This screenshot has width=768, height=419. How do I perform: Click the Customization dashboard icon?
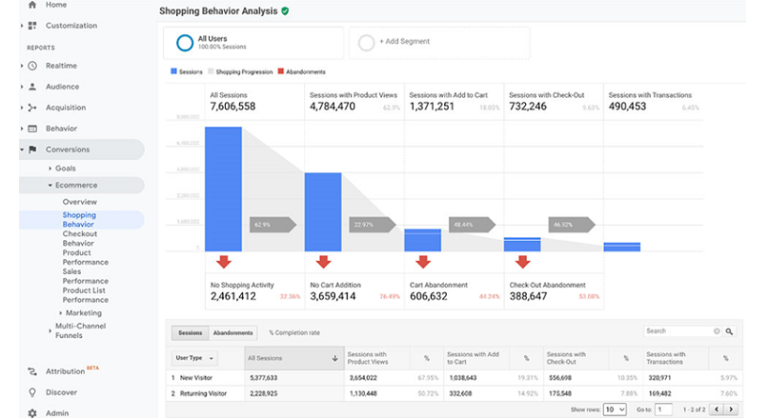pos(32,25)
